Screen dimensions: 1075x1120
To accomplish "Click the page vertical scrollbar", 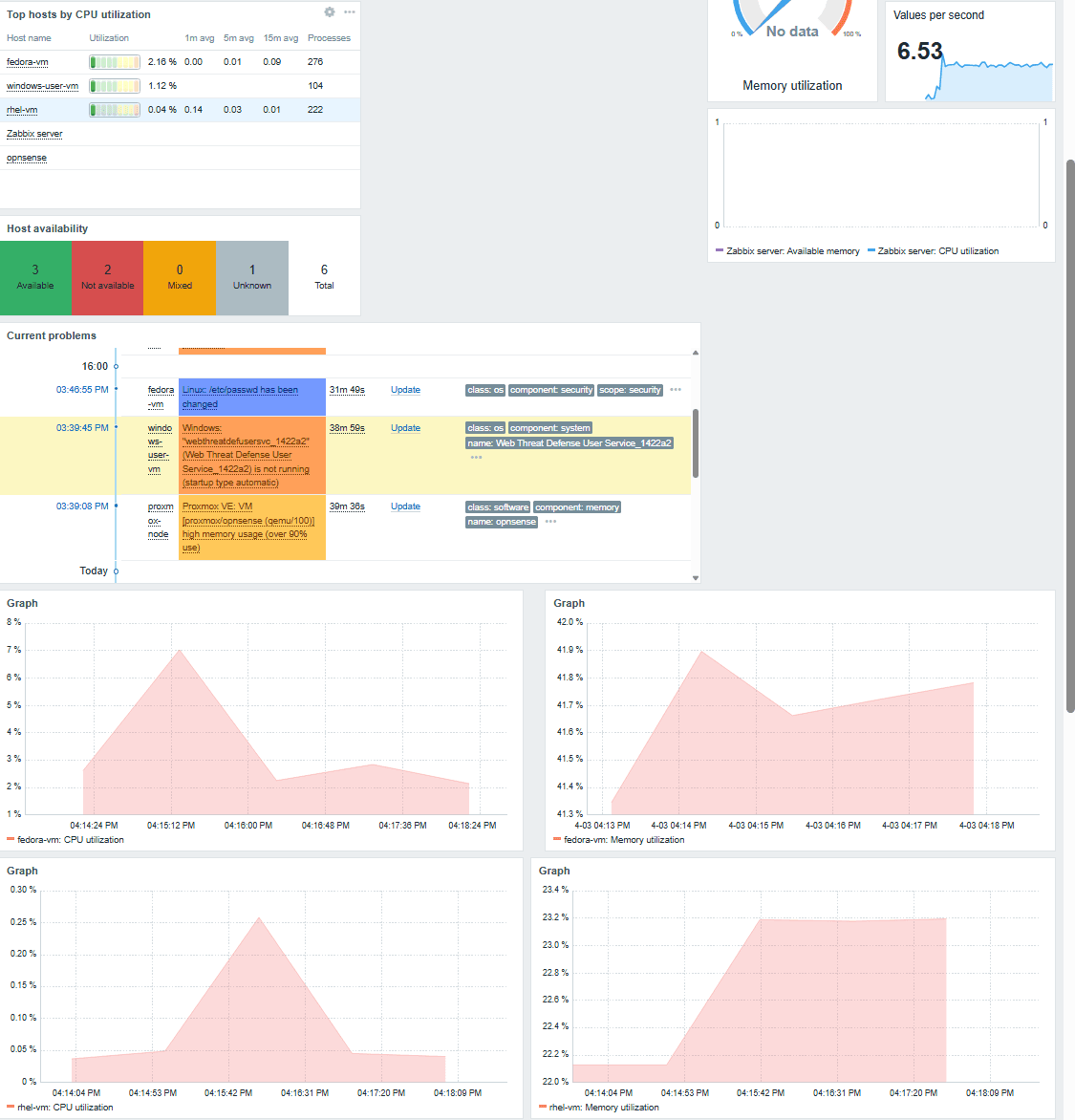I will [x=1070, y=436].
